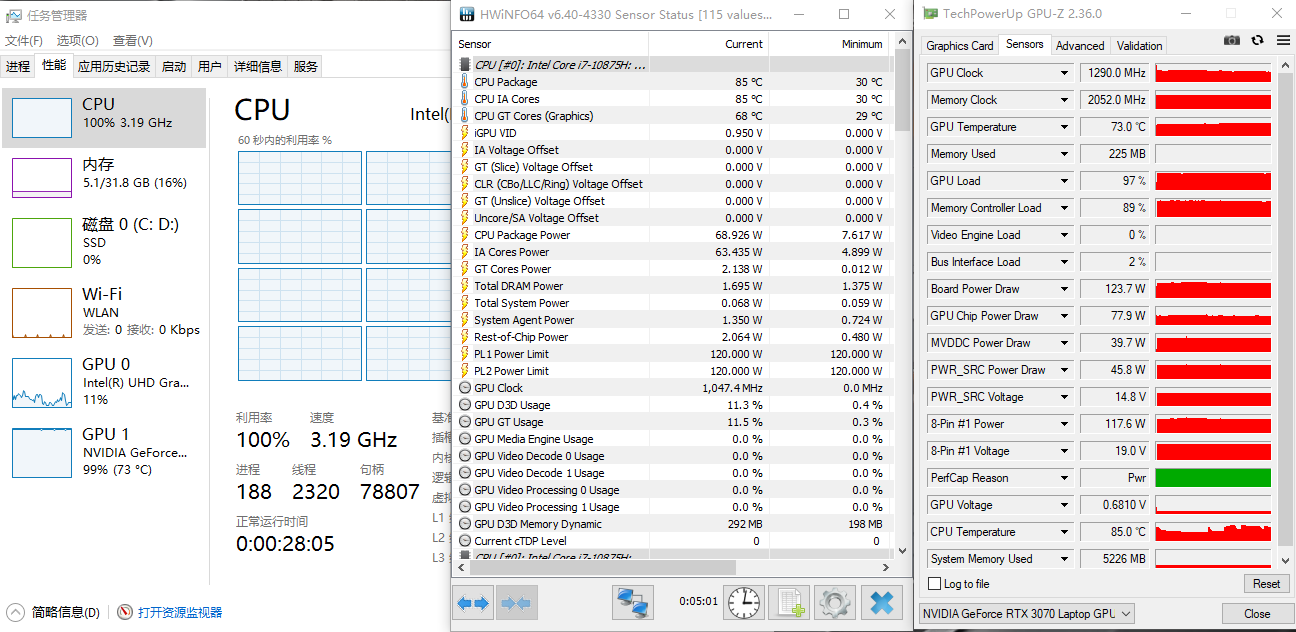The width and height of the screenshot is (1296, 632).
Task: Switch to the 启动 tab
Action: [x=174, y=66]
